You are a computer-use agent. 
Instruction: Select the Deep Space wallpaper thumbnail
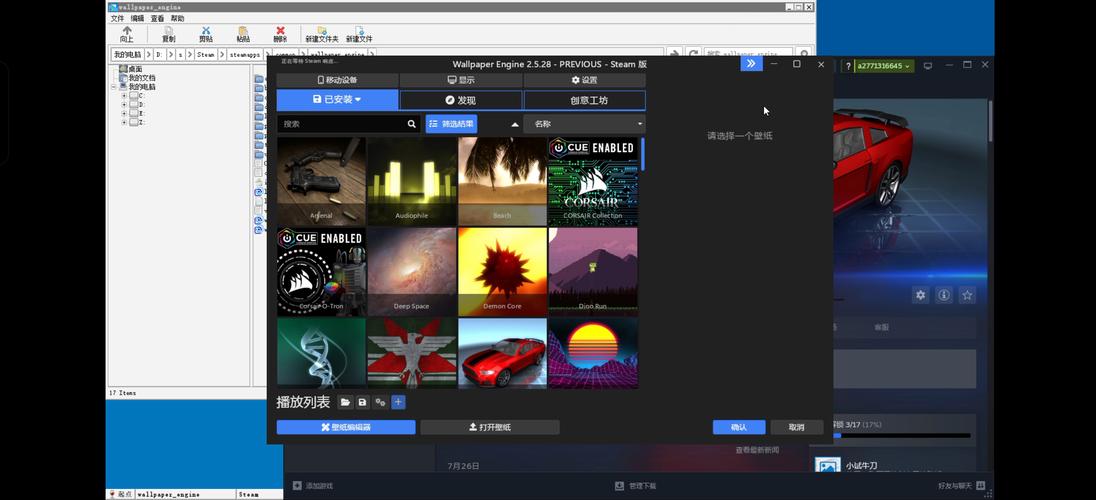click(x=412, y=271)
